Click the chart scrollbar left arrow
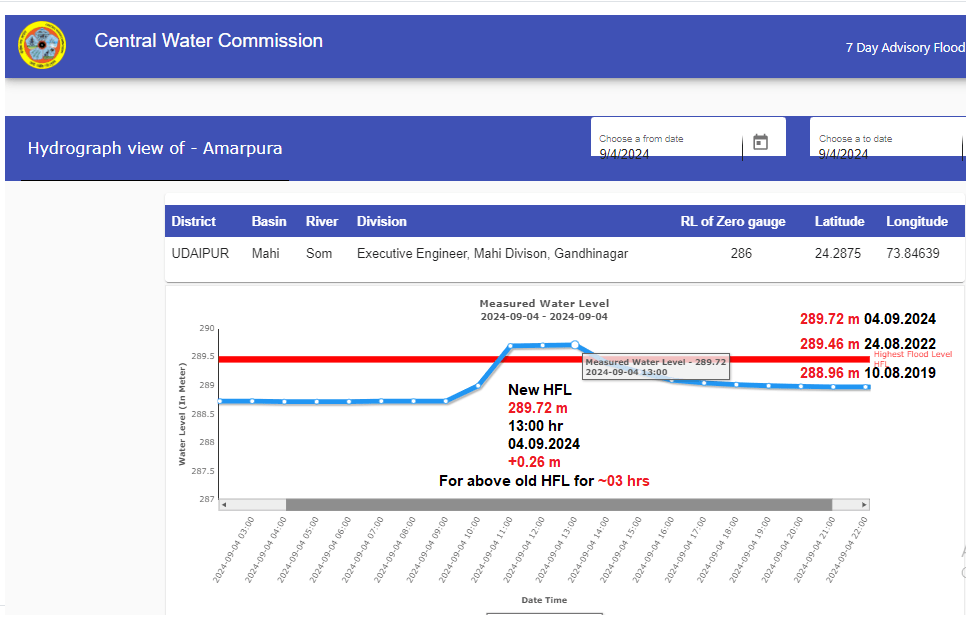 pos(224,504)
